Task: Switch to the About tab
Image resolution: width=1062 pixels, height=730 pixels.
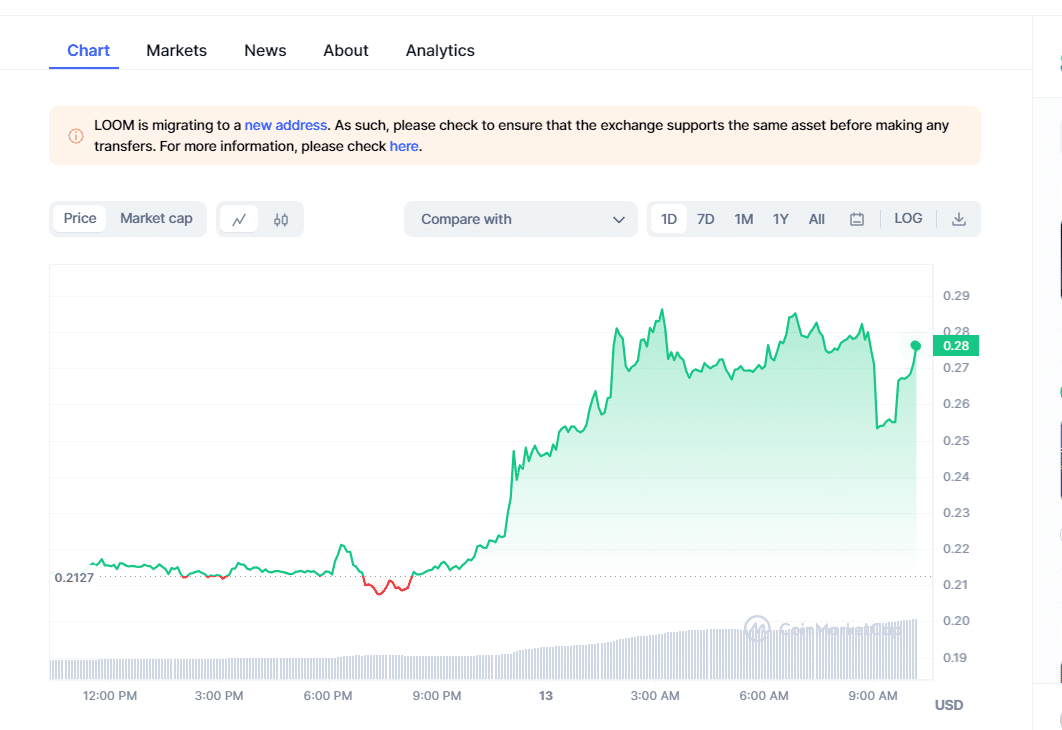Action: point(346,50)
